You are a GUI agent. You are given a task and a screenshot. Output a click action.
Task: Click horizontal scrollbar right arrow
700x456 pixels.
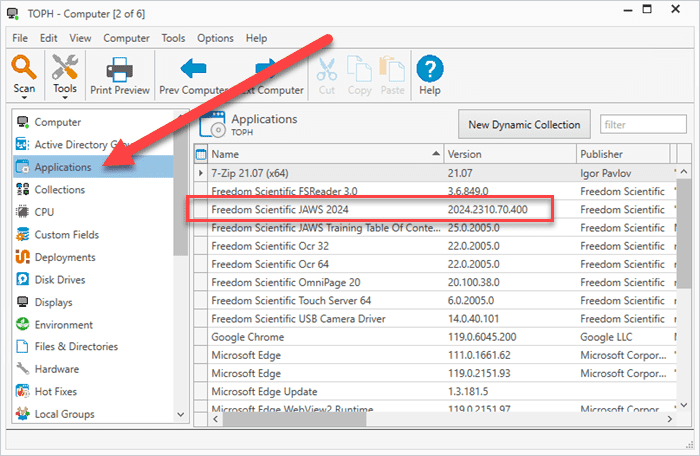pyautogui.click(x=670, y=419)
